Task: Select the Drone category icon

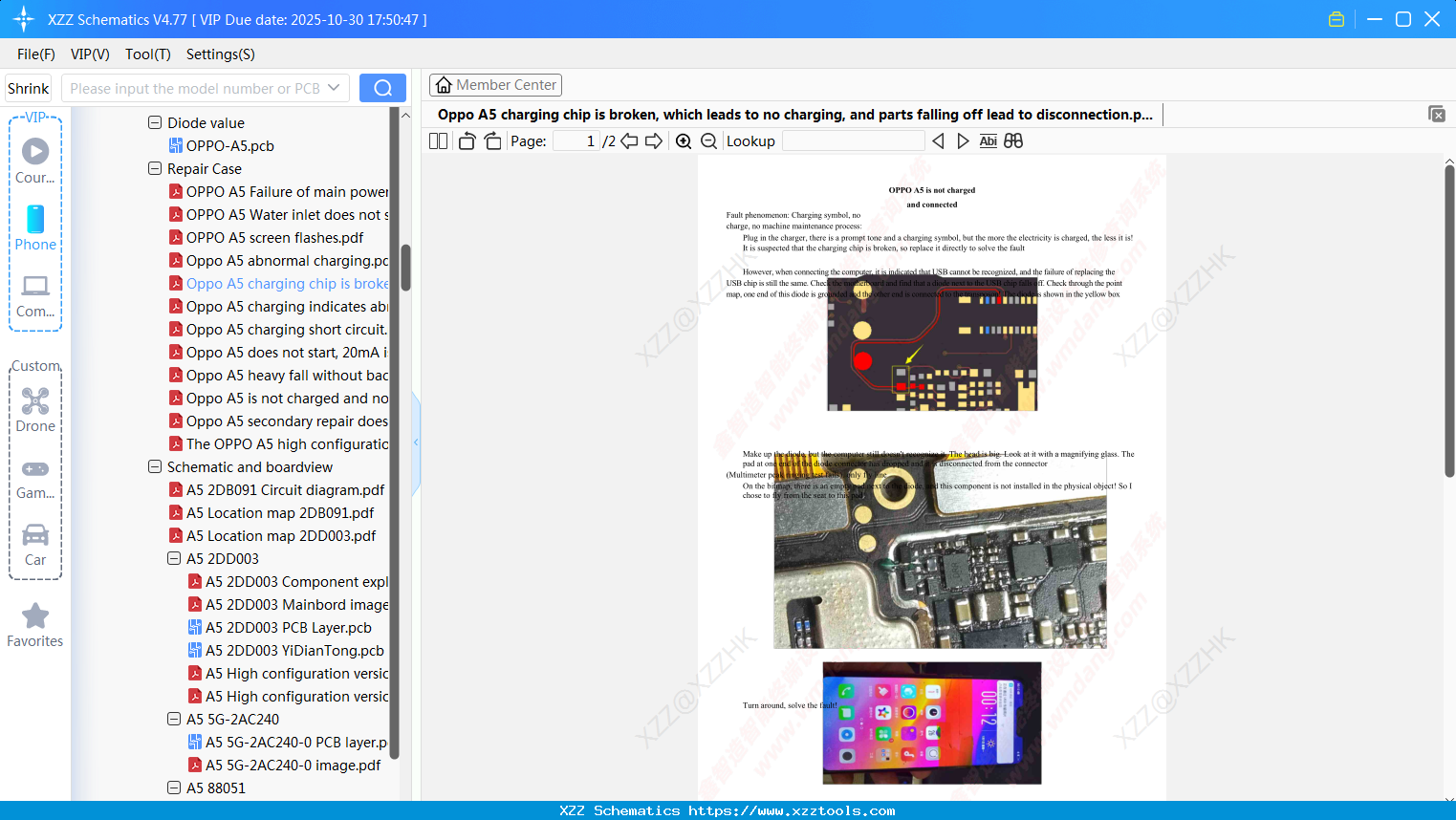Action: 35,410
